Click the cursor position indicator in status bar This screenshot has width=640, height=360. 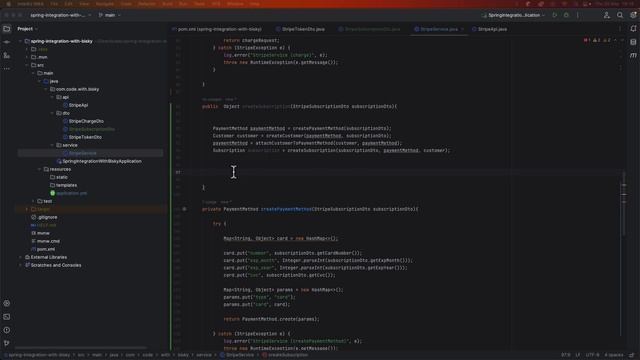(x=566, y=355)
